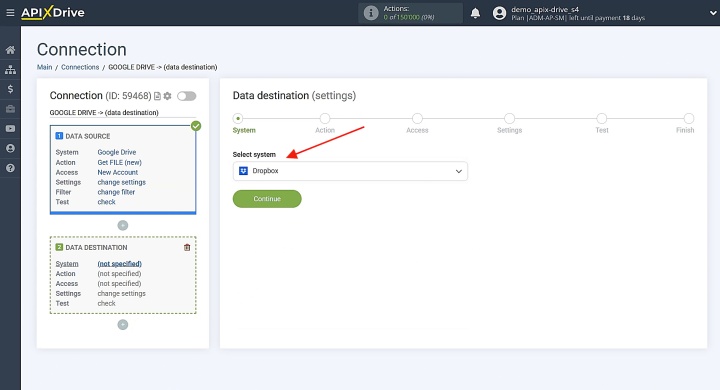Go to the Main breadcrumb link
The image size is (720, 390).
(x=45, y=67)
